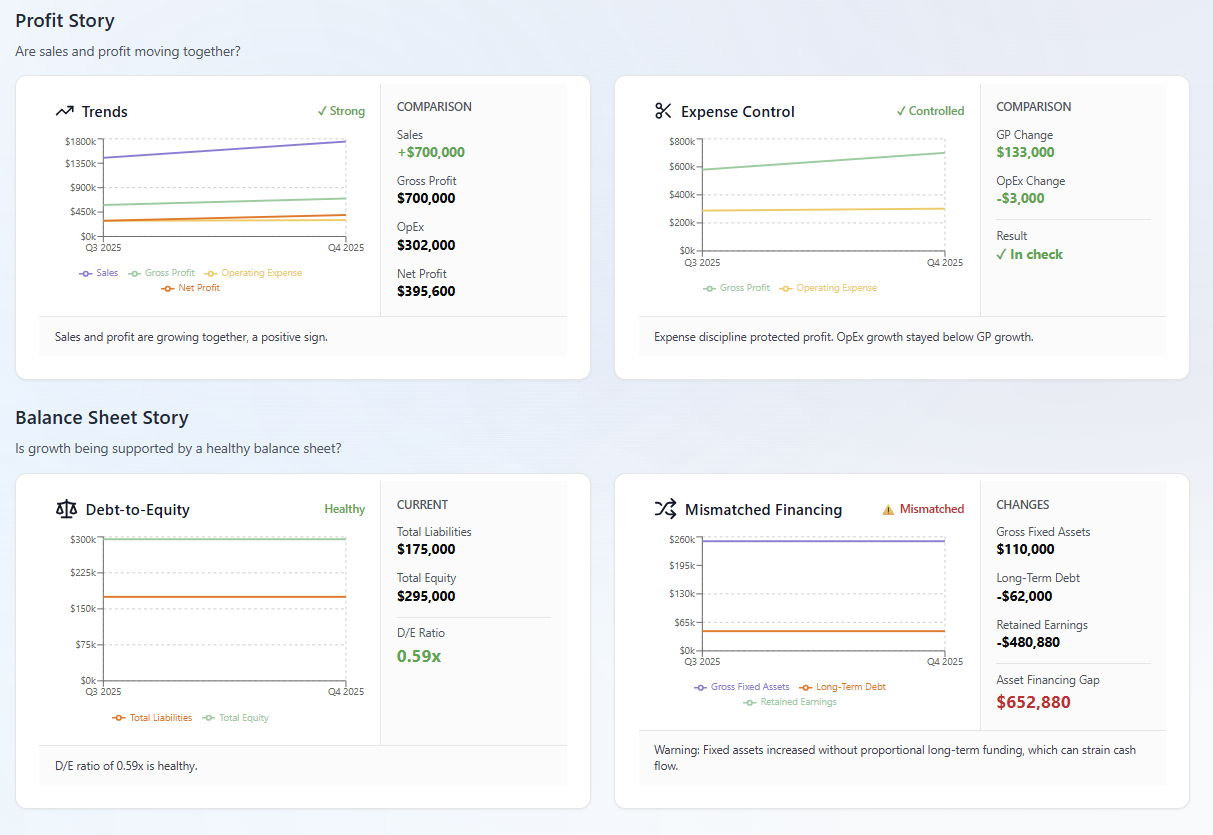Click the Gross Fixed Assets value $110,000
This screenshot has height=835, width=1213.
(x=1026, y=549)
